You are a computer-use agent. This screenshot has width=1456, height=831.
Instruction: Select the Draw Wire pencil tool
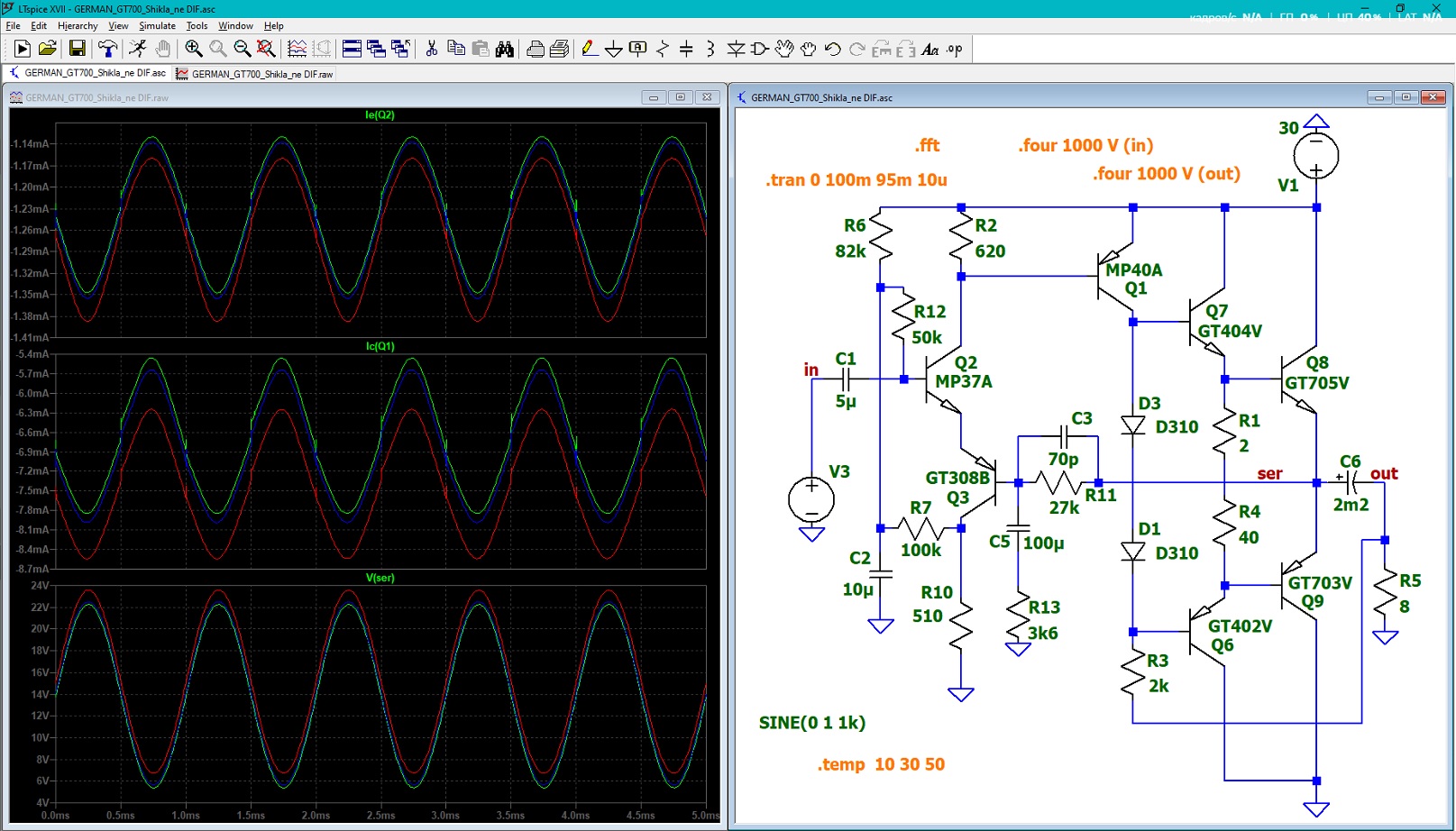point(589,49)
